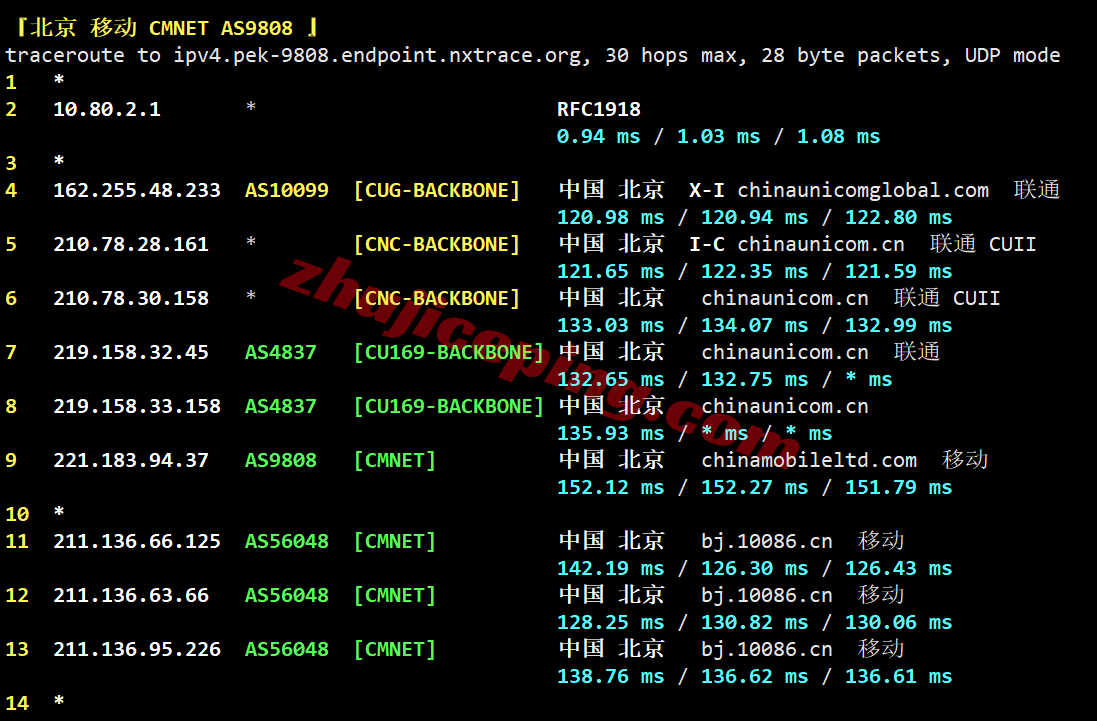Click IP 211.136.66.125 on hop 11

tap(137, 541)
